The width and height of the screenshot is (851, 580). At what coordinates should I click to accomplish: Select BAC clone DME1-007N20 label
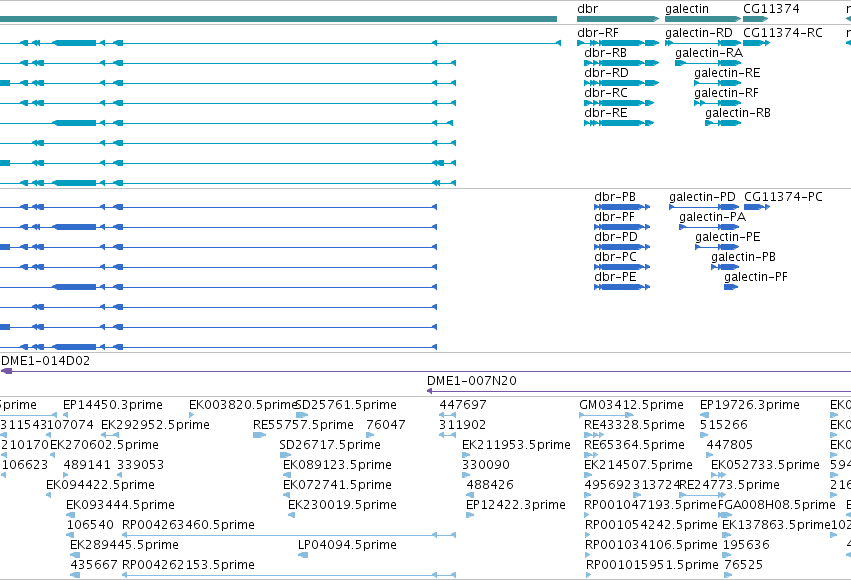(x=472, y=381)
